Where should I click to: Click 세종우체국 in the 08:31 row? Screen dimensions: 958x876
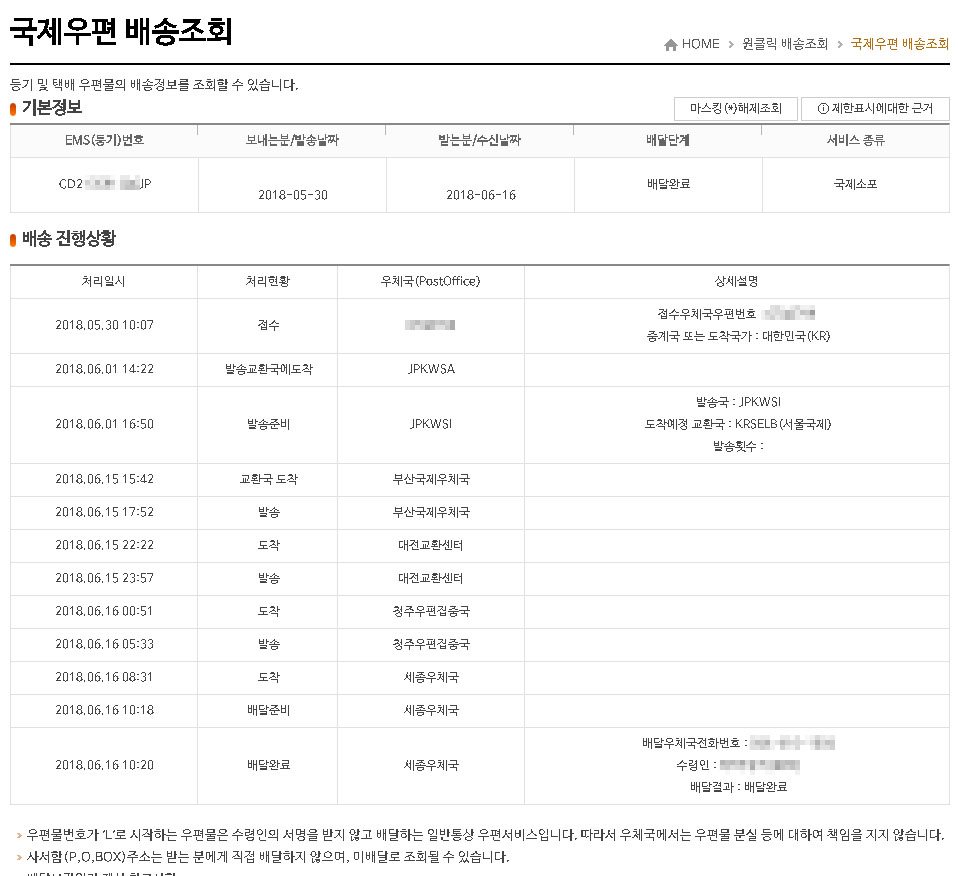point(431,677)
